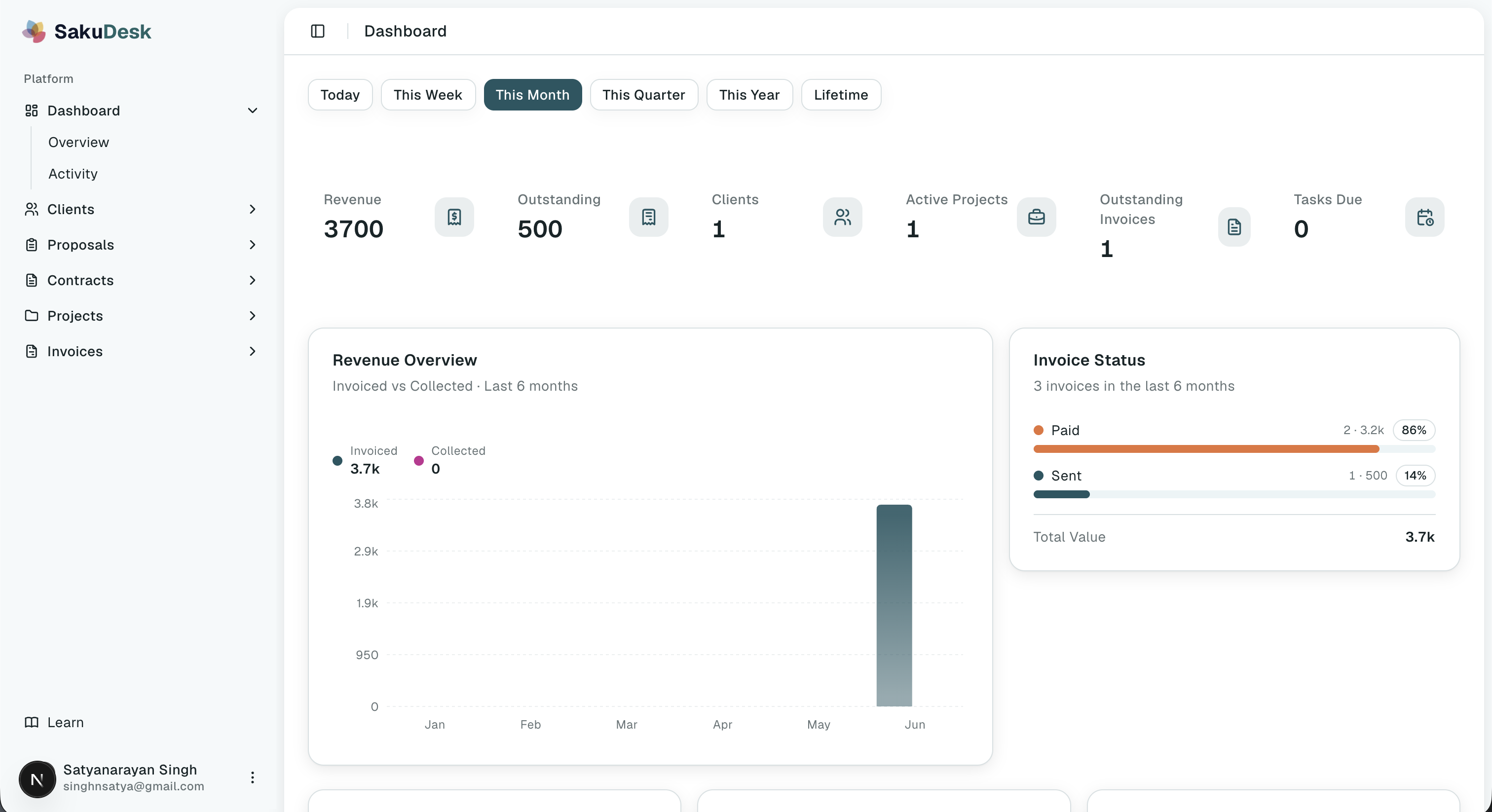1492x812 pixels.
Task: Click the Jun label on chart axis
Action: coord(915,725)
